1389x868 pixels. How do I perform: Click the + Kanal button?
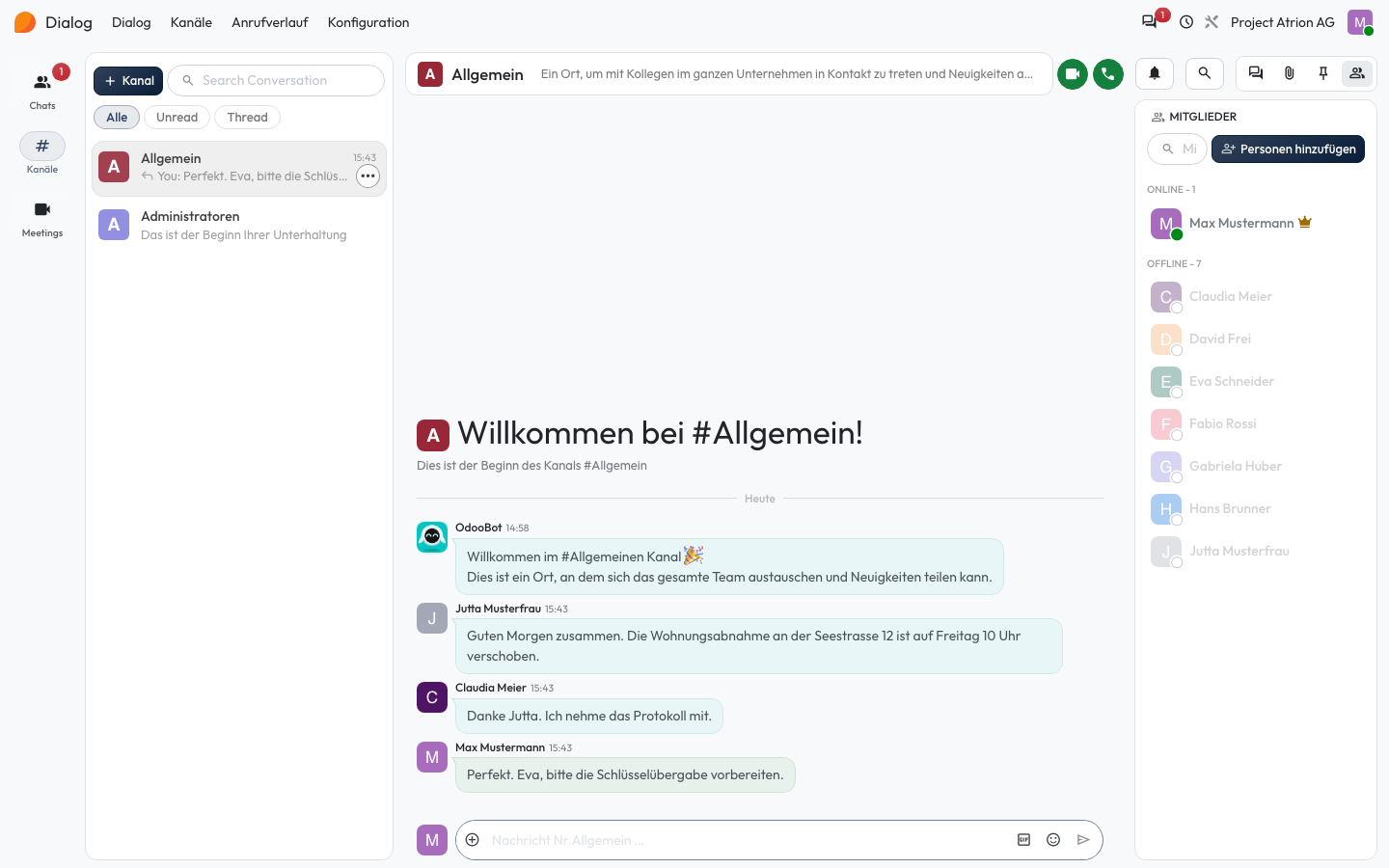click(128, 81)
